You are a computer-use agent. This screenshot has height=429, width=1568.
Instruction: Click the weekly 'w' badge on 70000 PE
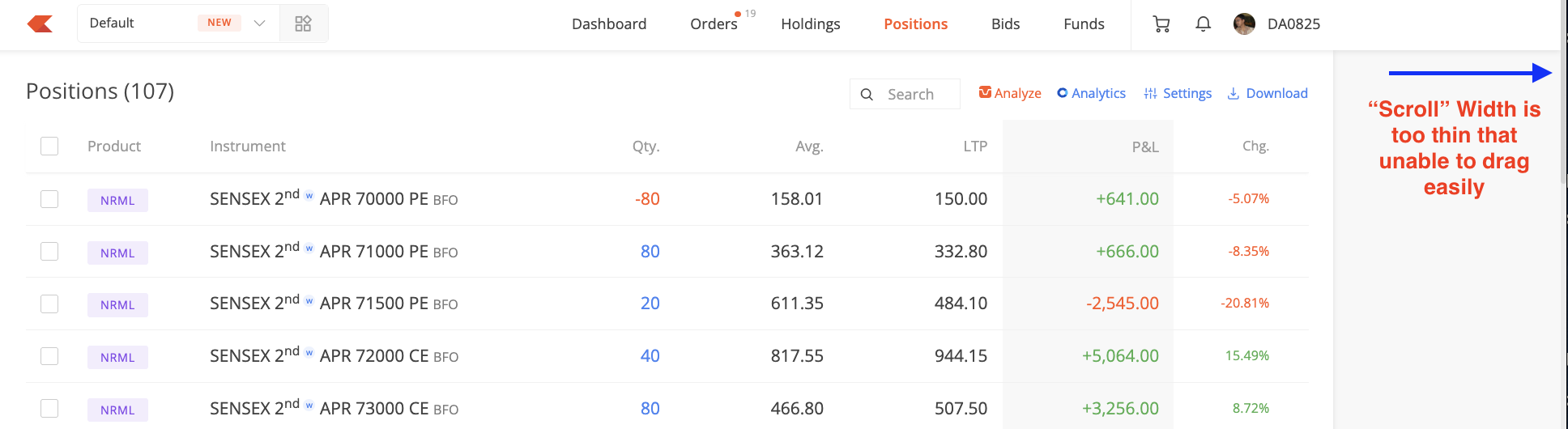pyautogui.click(x=309, y=196)
